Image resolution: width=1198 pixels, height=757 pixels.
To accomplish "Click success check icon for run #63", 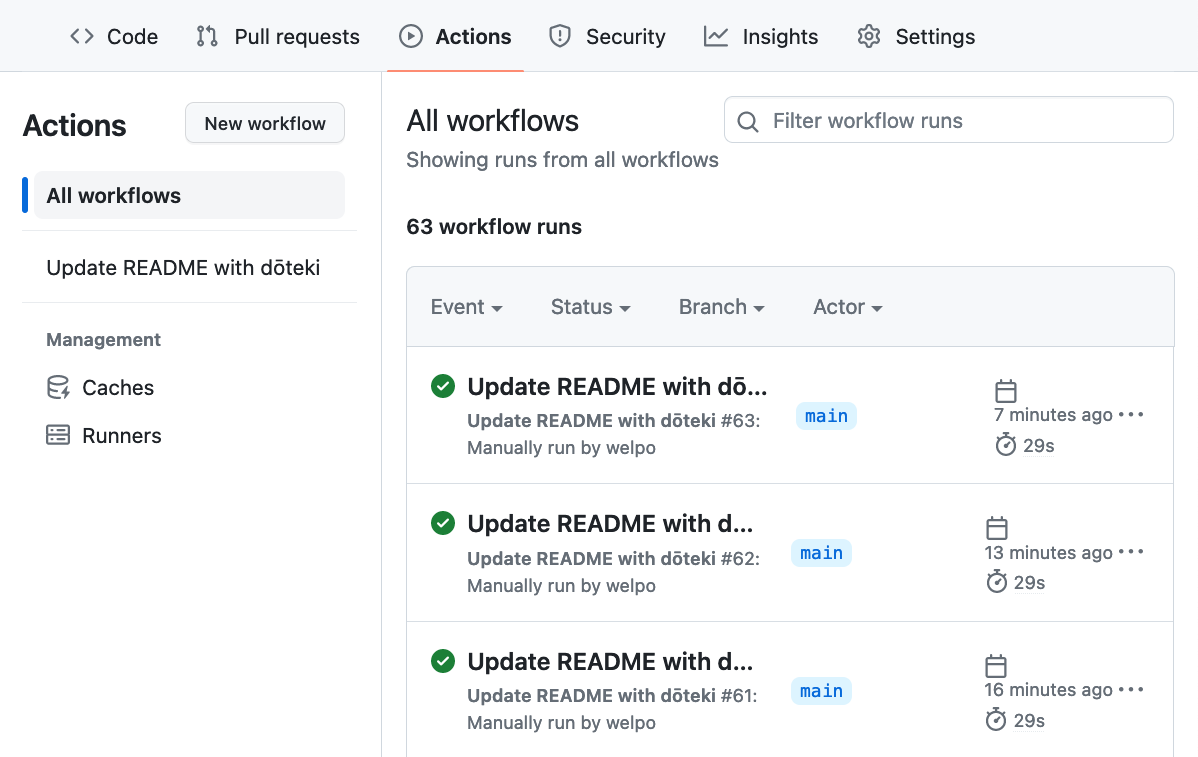I will coord(443,387).
